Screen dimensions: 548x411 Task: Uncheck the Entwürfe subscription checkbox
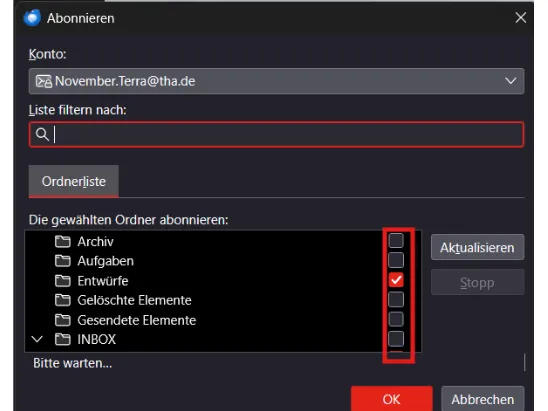click(x=396, y=280)
